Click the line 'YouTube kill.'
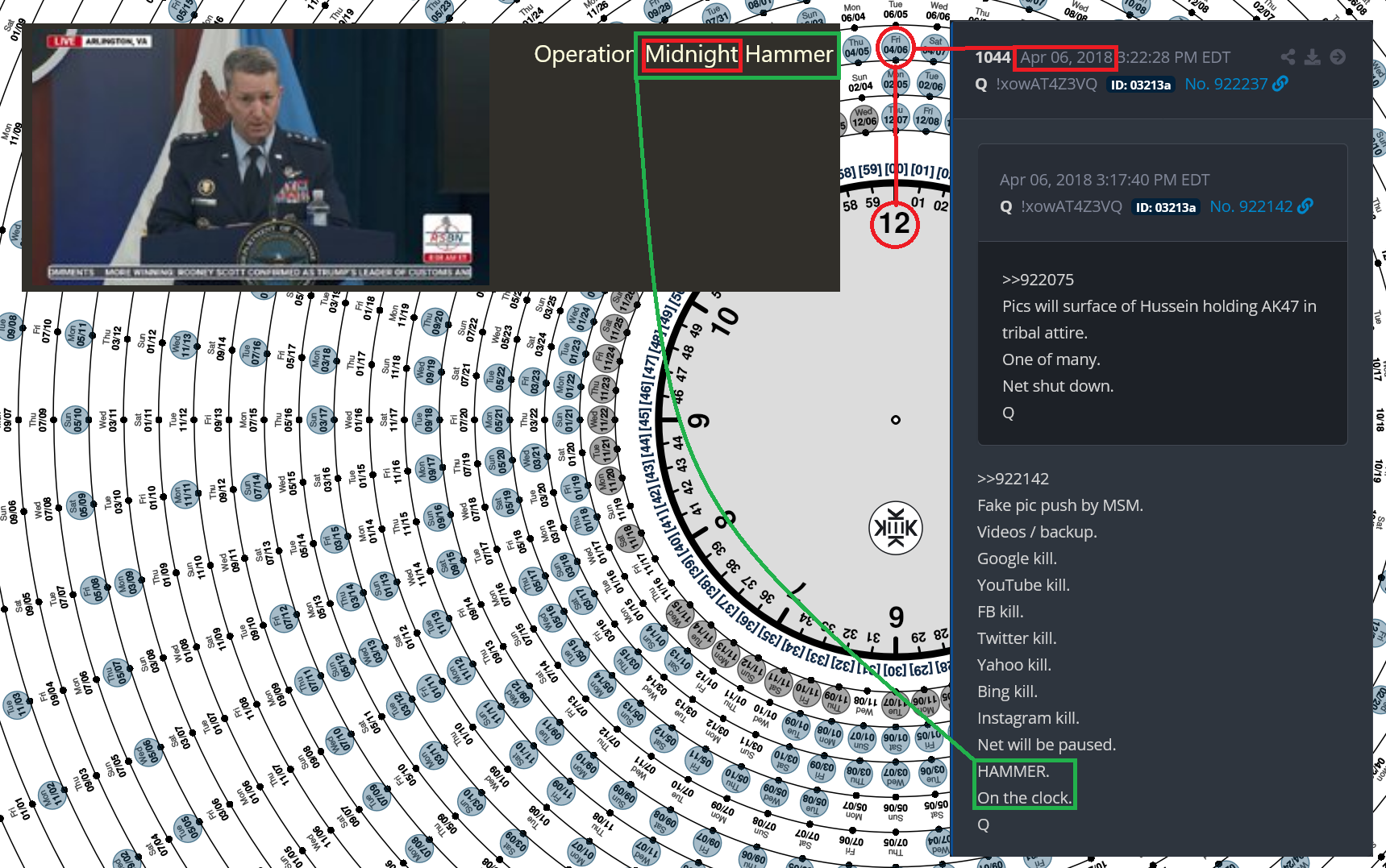This screenshot has width=1386, height=868. tap(1023, 585)
